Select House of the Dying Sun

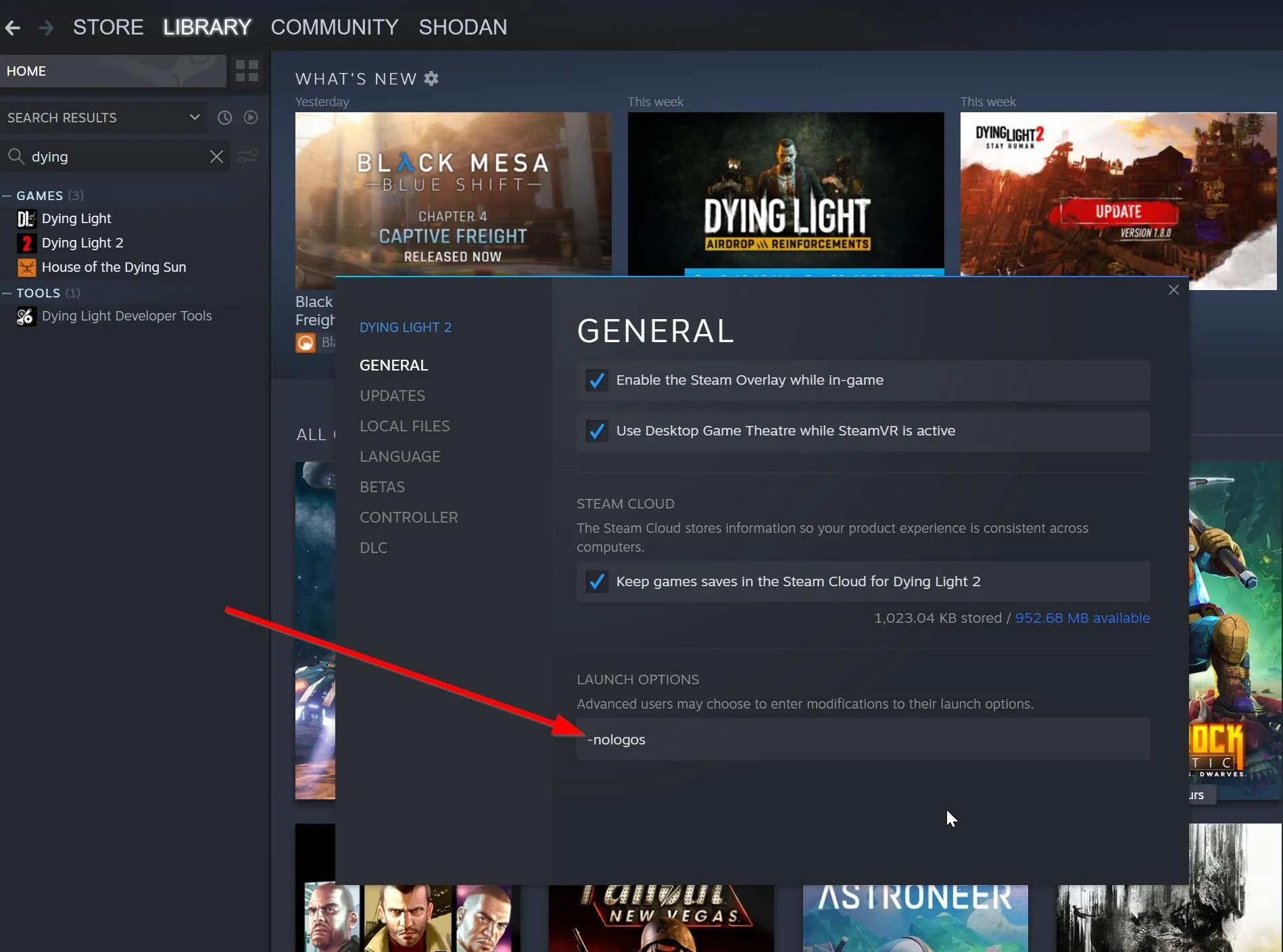pyautogui.click(x=114, y=267)
